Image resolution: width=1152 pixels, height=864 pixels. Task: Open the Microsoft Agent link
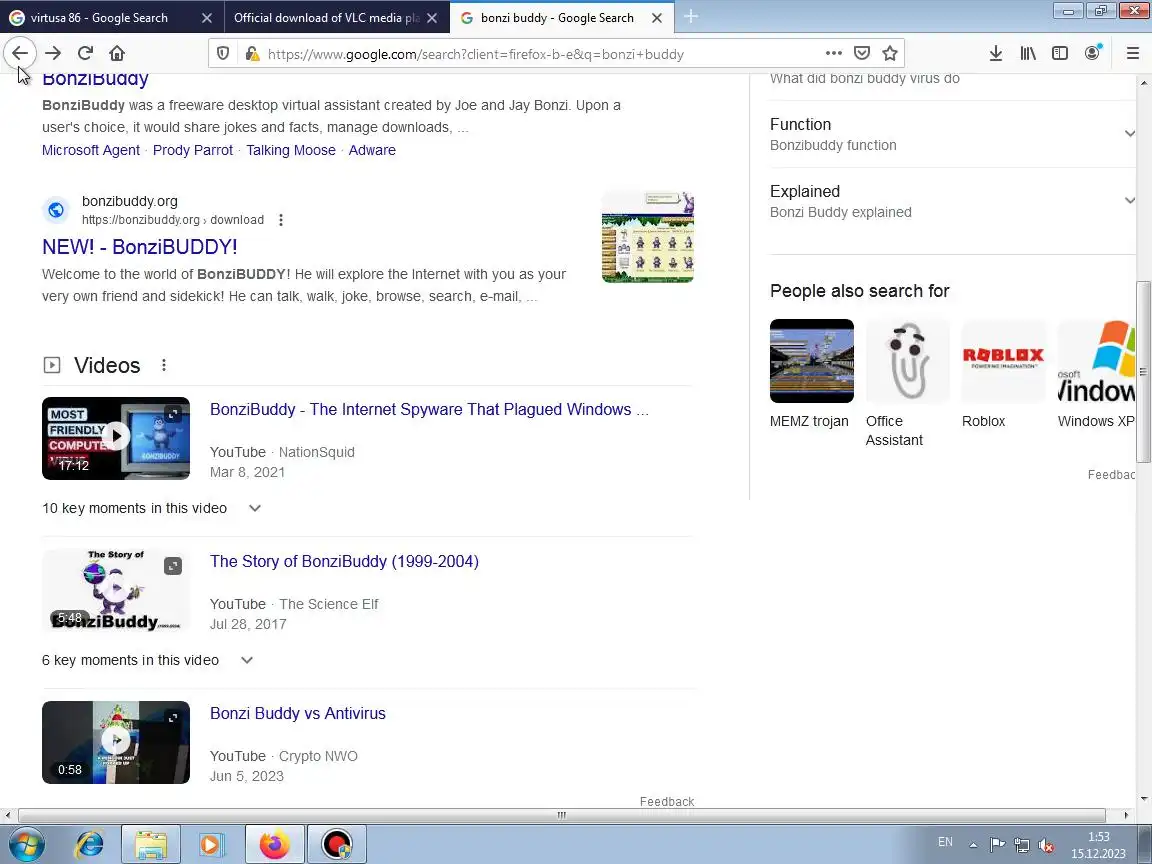click(x=90, y=150)
